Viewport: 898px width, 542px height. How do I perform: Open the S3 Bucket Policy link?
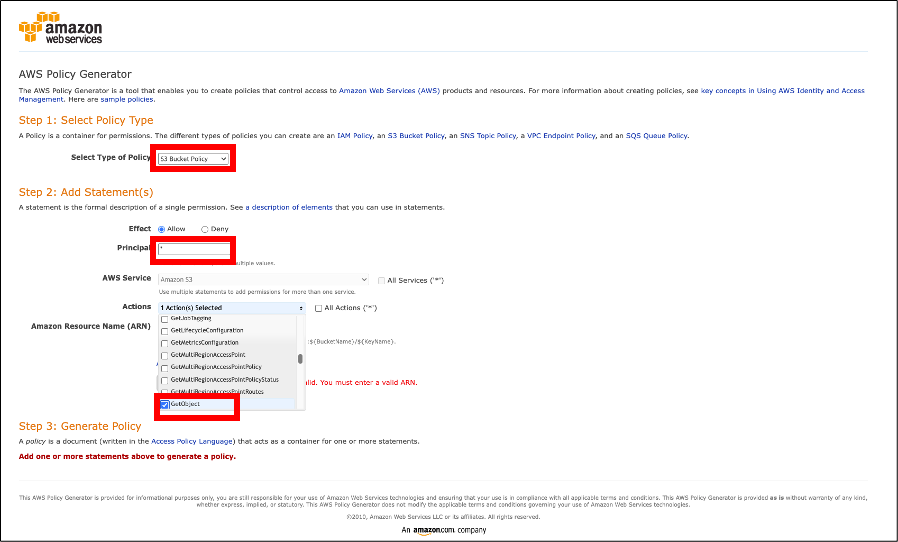pos(416,136)
